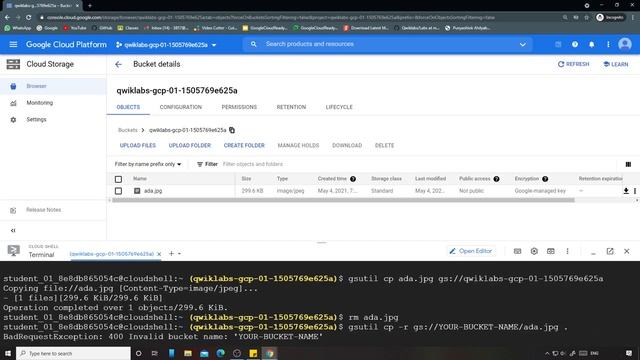Open the help question mark icon

pyautogui.click(x=575, y=44)
